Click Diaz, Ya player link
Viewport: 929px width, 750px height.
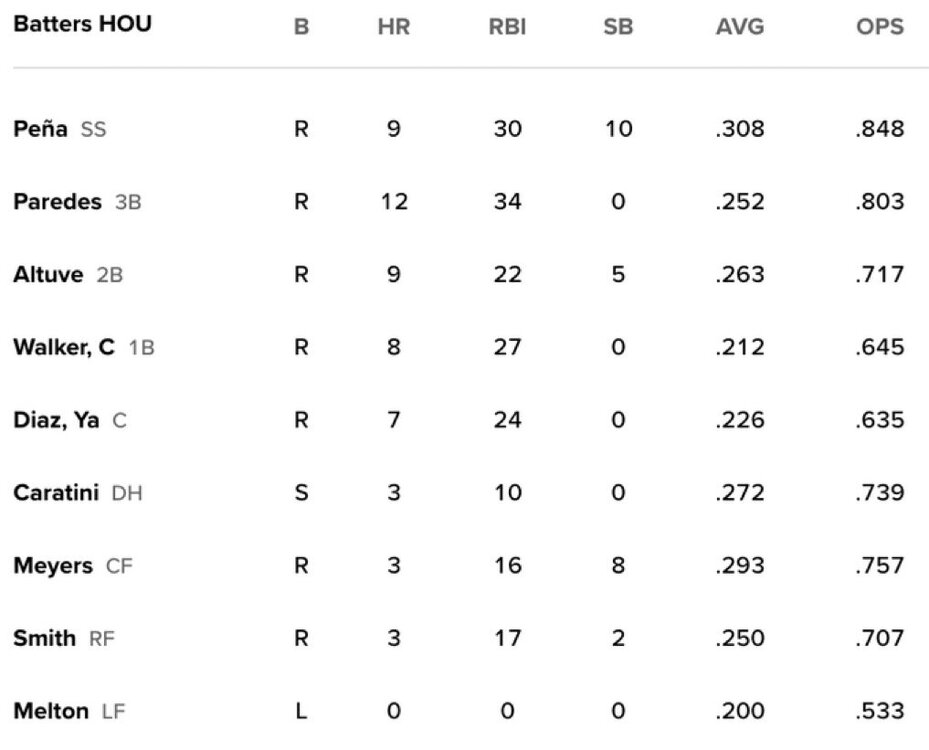pos(56,421)
